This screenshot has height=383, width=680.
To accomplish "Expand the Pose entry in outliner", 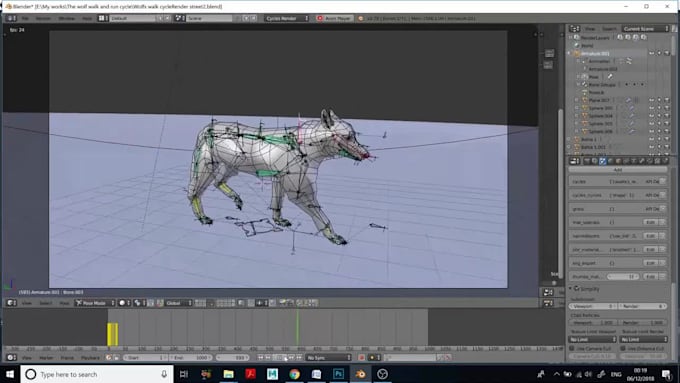I will [x=578, y=77].
